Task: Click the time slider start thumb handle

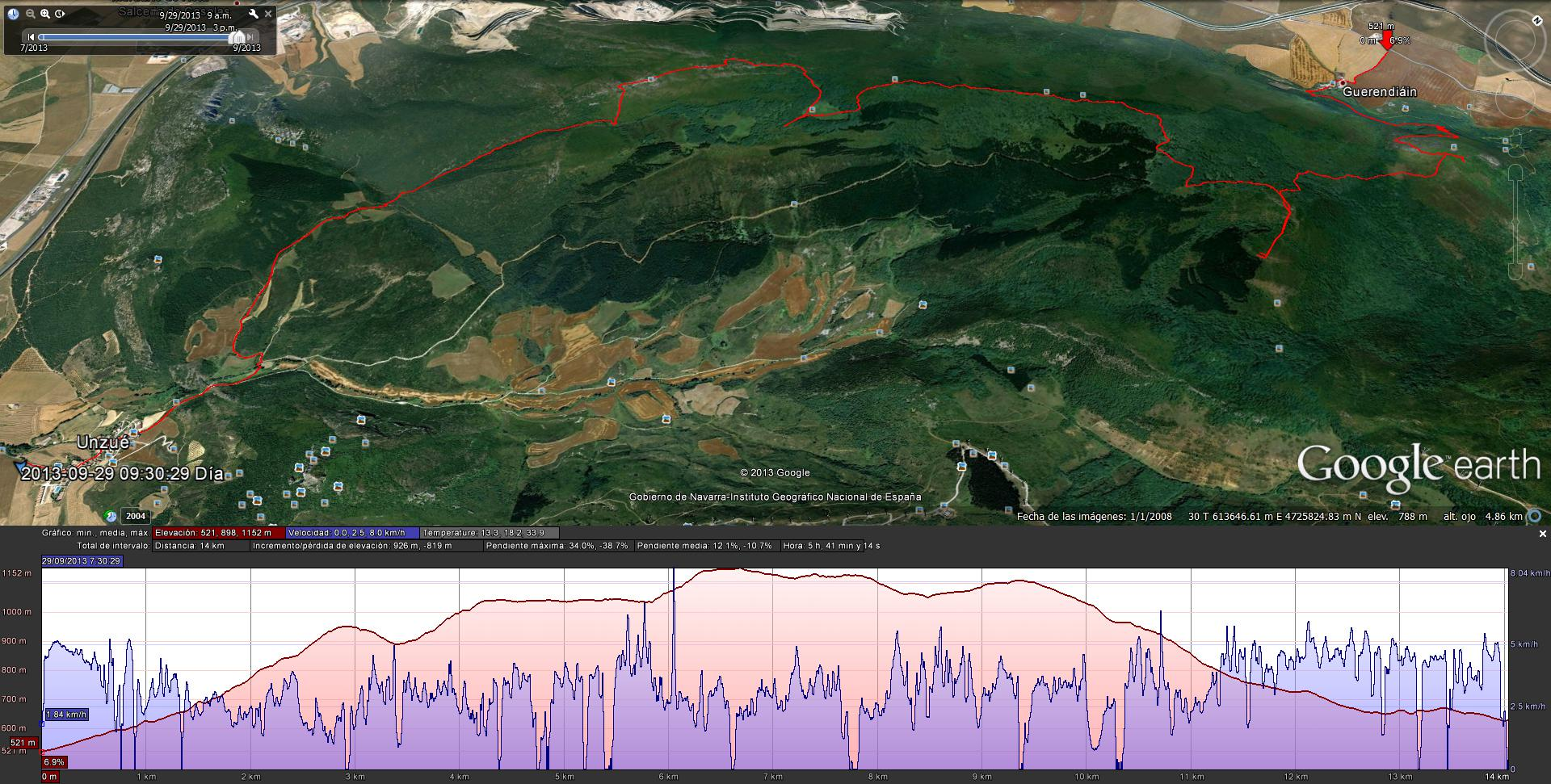Action: point(41,37)
